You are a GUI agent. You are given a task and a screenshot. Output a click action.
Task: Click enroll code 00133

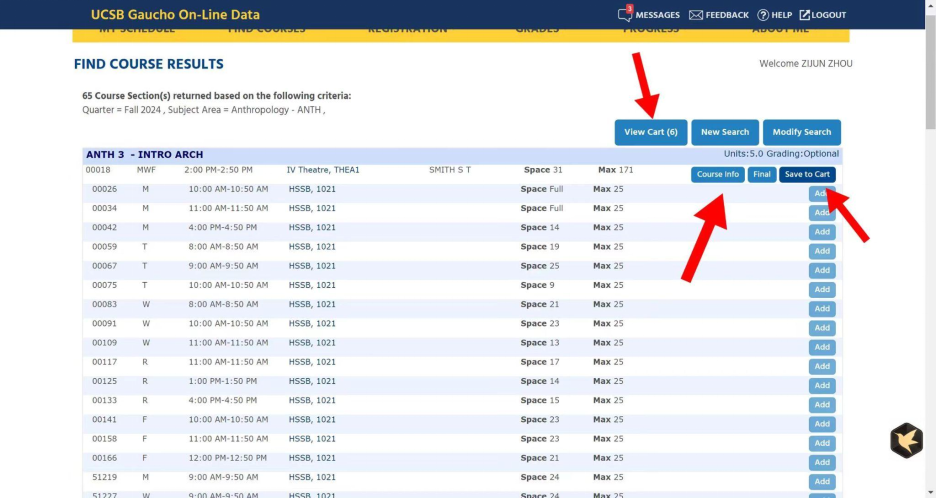pos(104,400)
